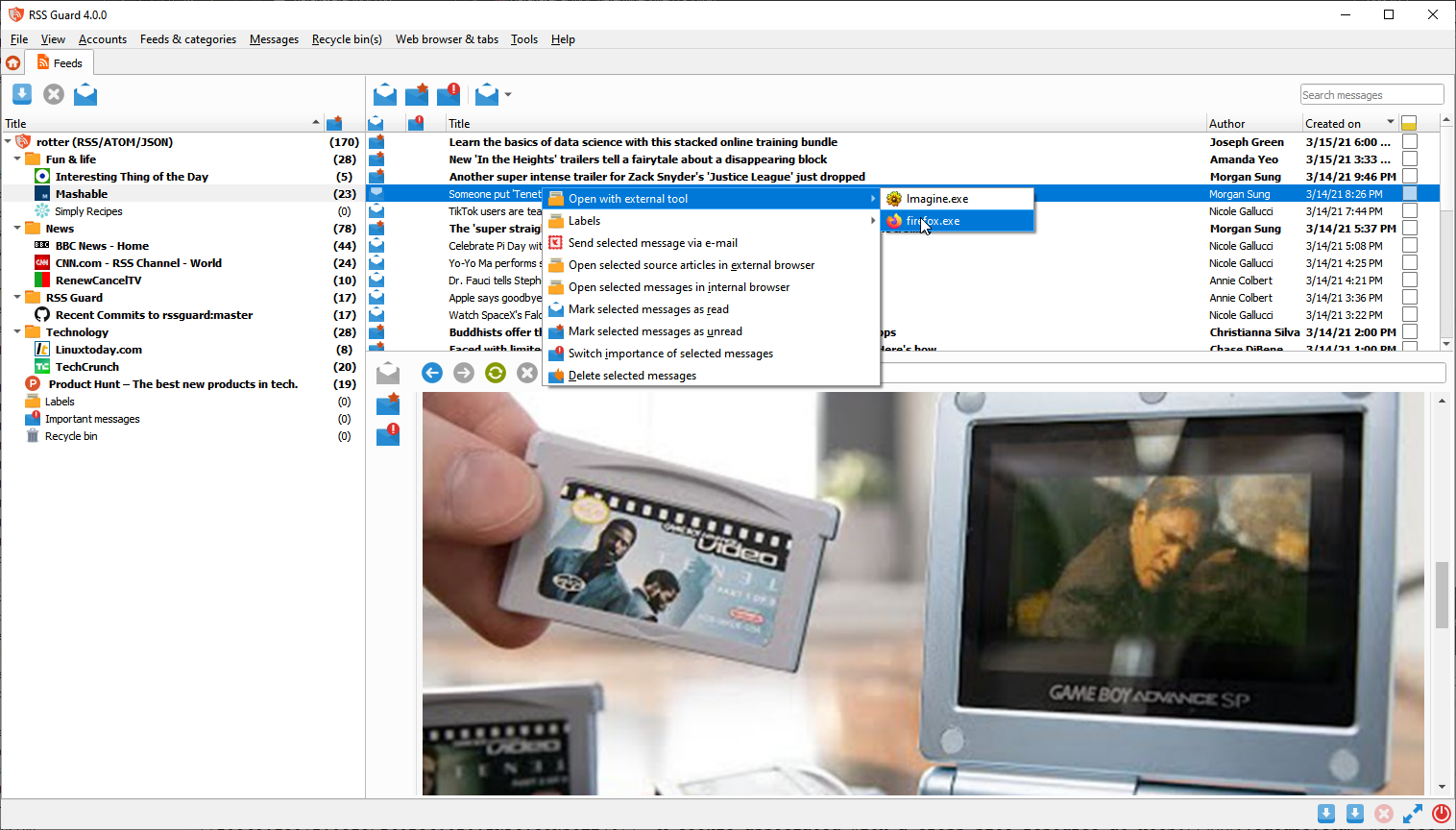Click the stop running update icon
Image resolution: width=1456 pixels, height=830 pixels.
tap(54, 94)
